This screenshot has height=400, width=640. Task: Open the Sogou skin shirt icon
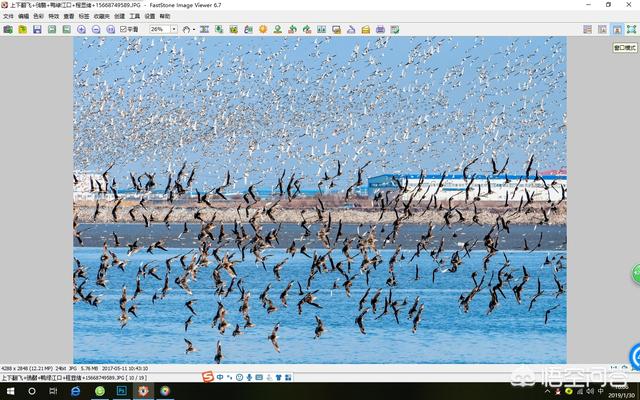pyautogui.click(x=279, y=378)
